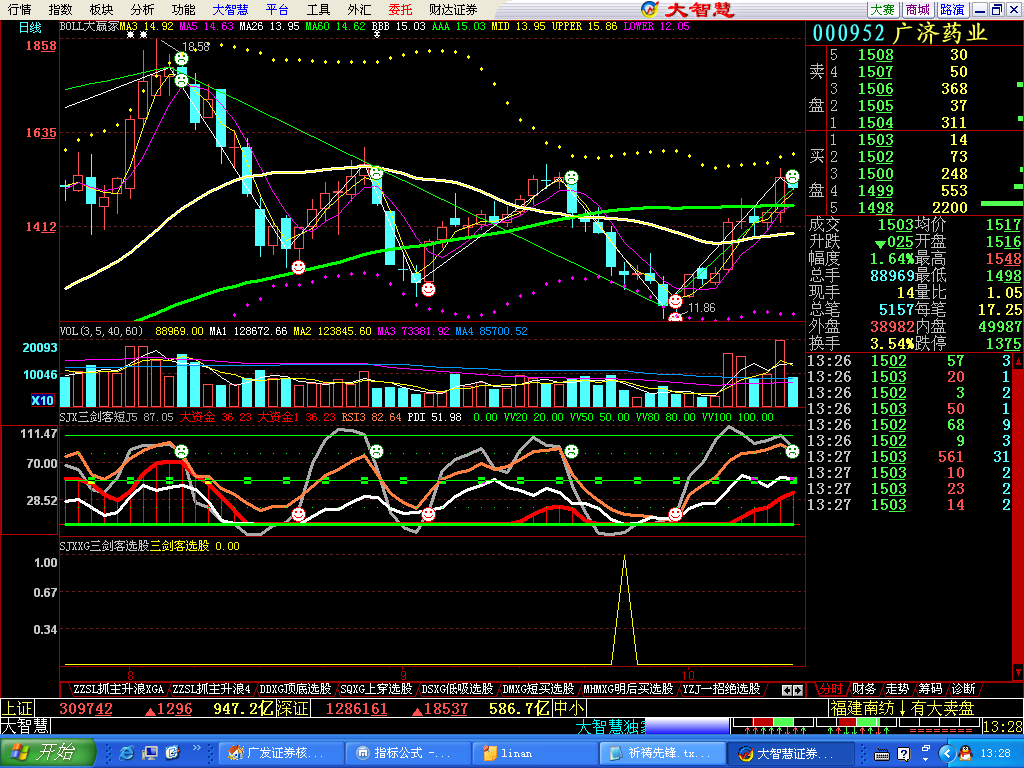Select the SQXG上穿选股 indicator tab
Screen dimensions: 1024x768
(x=376, y=689)
